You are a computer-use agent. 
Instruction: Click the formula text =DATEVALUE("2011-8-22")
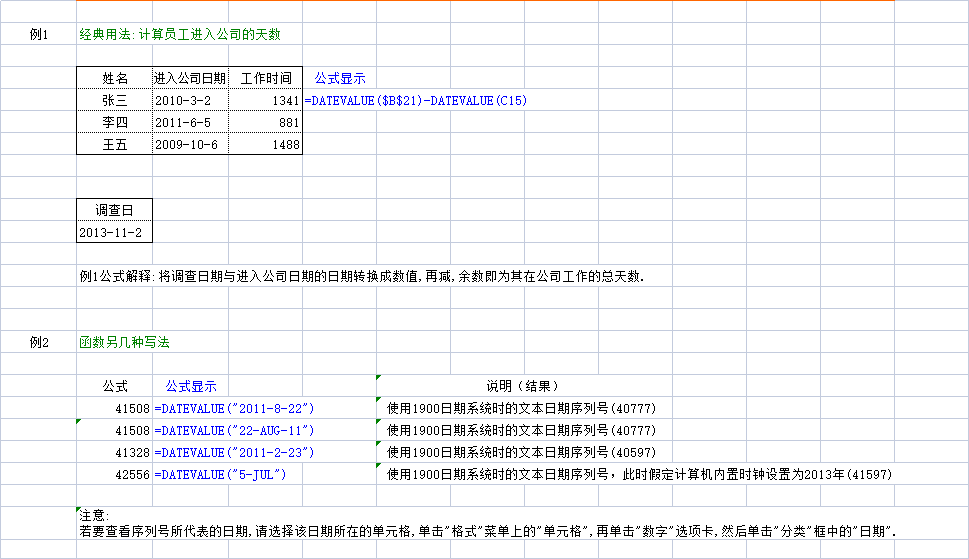click(234, 409)
